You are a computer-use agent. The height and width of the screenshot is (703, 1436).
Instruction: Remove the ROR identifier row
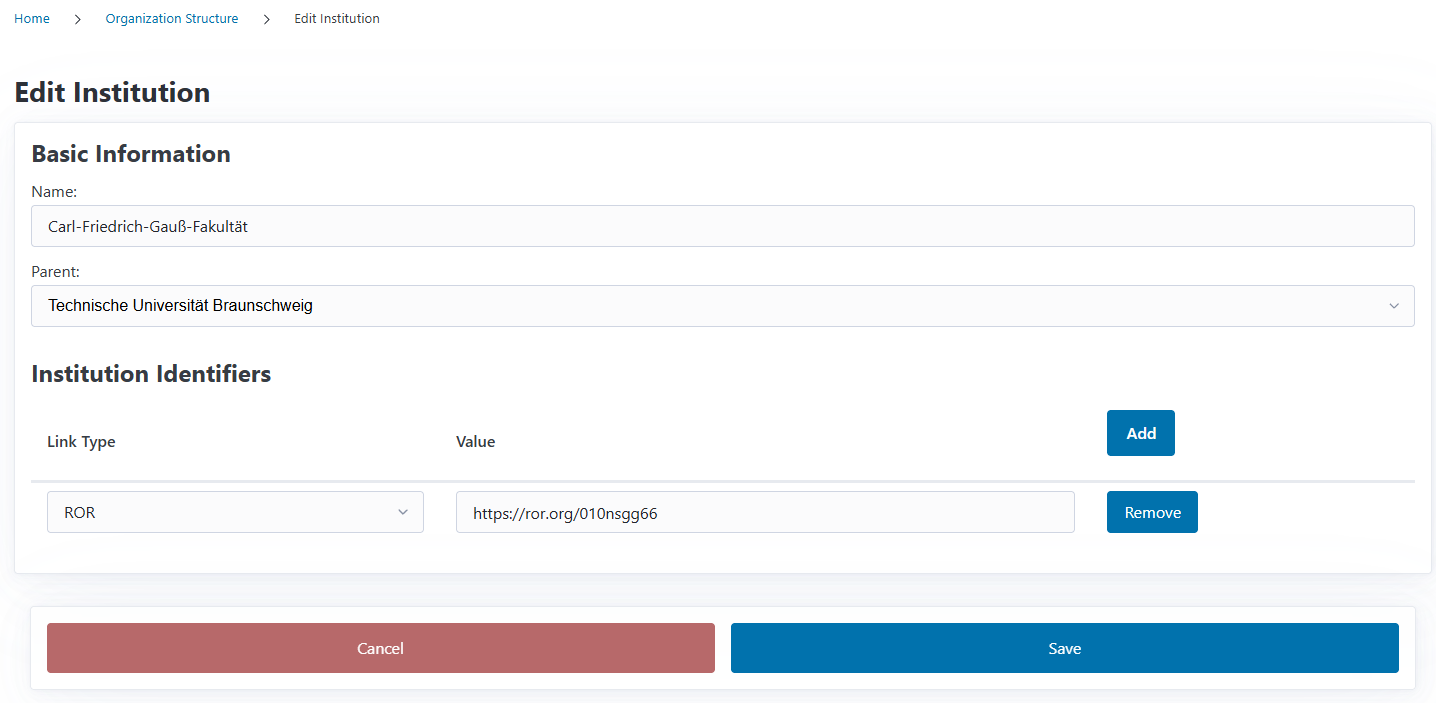(x=1152, y=512)
